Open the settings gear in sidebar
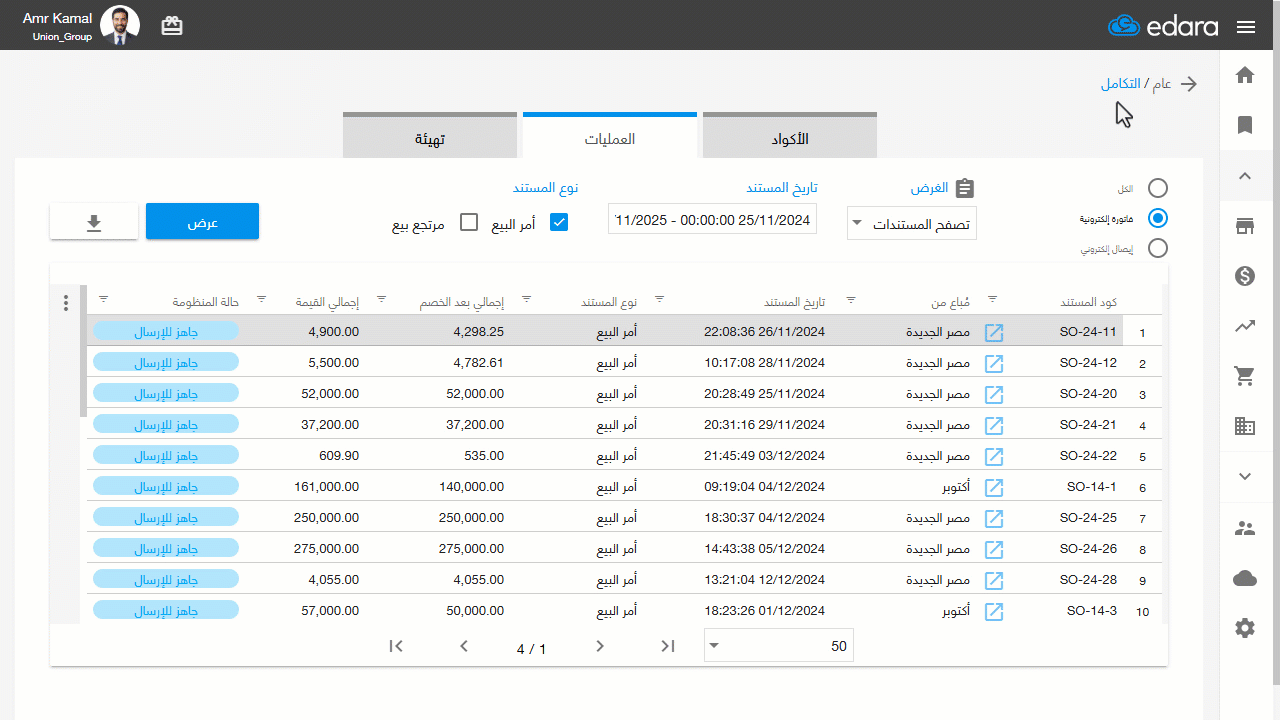The height and width of the screenshot is (720, 1280). click(x=1245, y=628)
